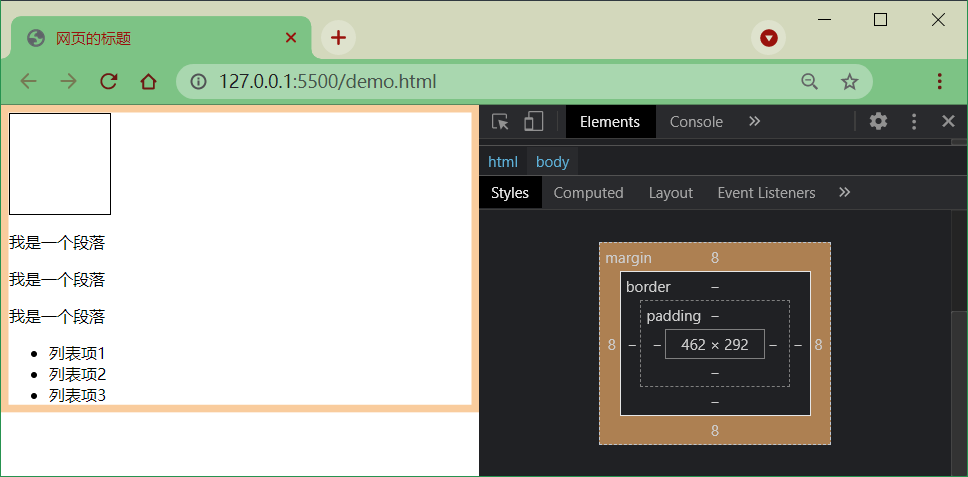Click the browser back arrow
The height and width of the screenshot is (477, 968).
(28, 81)
